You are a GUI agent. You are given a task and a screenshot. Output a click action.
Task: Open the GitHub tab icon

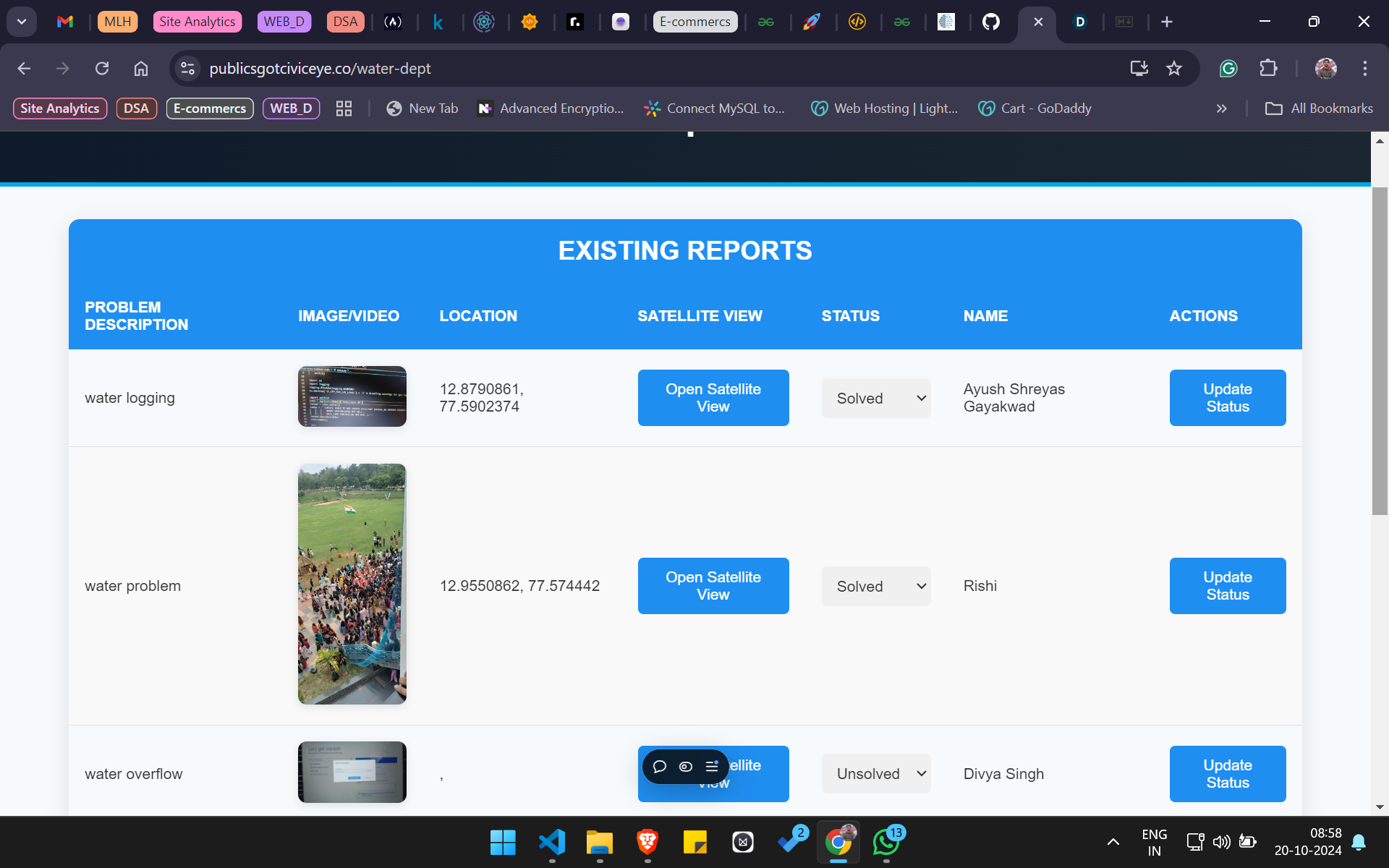[991, 22]
